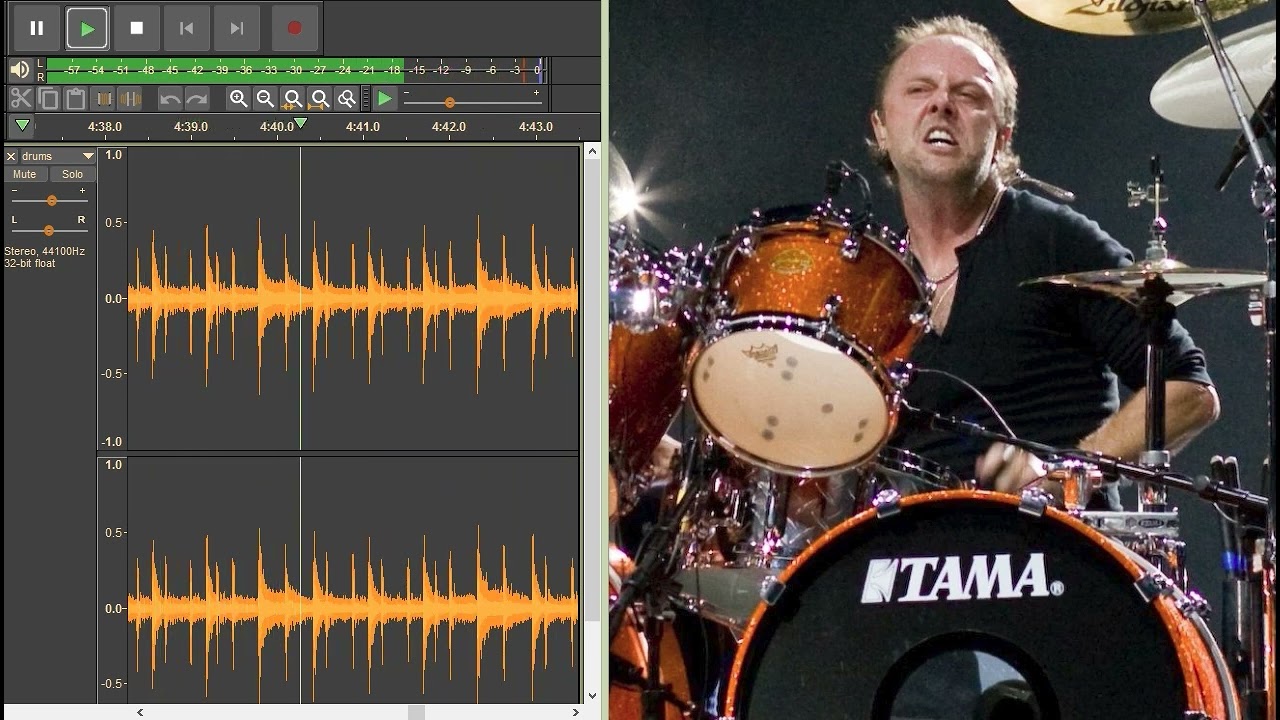Adjust the playback speed slider

tap(472, 101)
